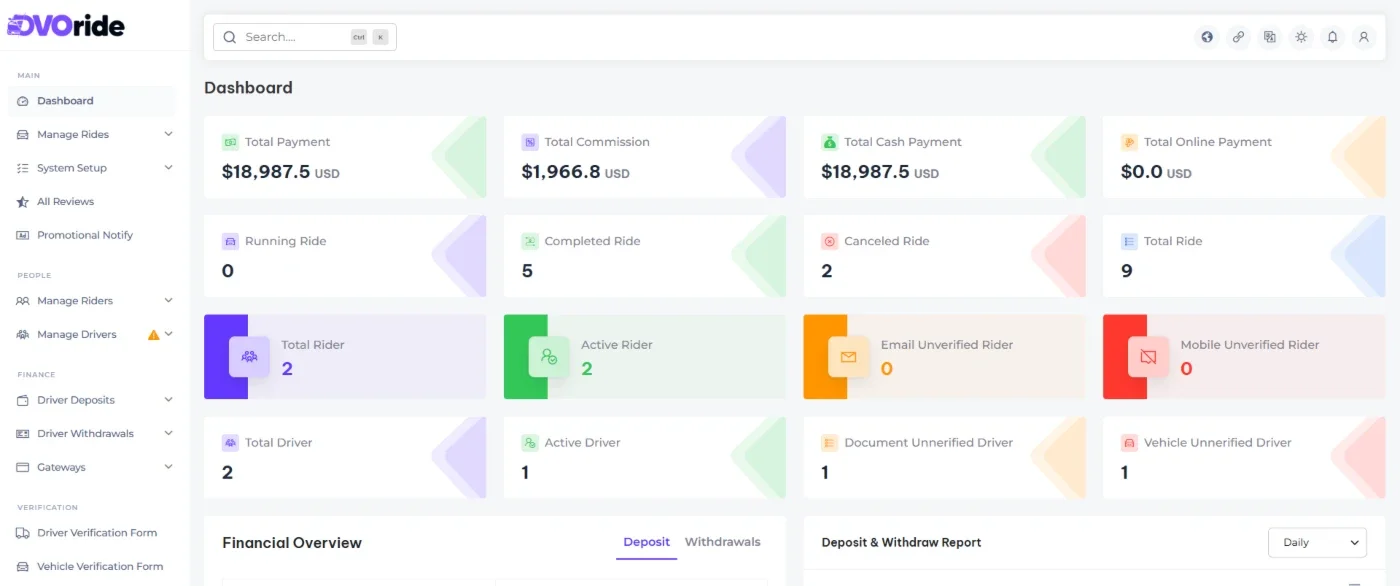This screenshot has height=586, width=1400.
Task: Select the Deposit tab
Action: click(x=646, y=542)
